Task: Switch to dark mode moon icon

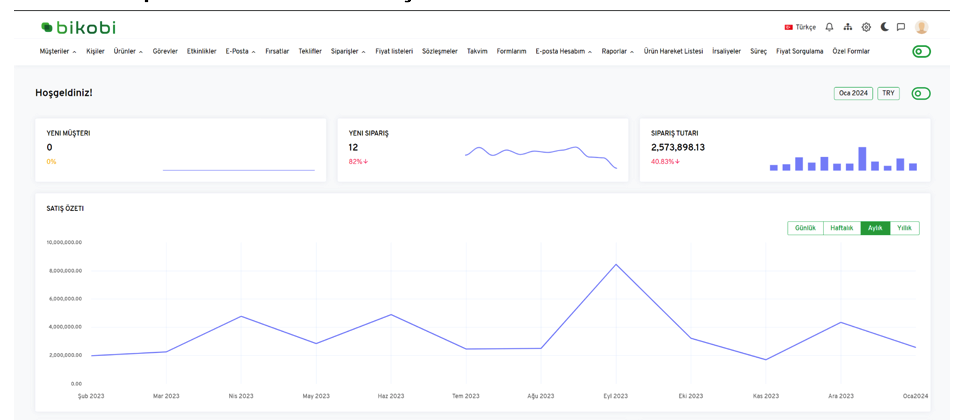Action: point(884,27)
